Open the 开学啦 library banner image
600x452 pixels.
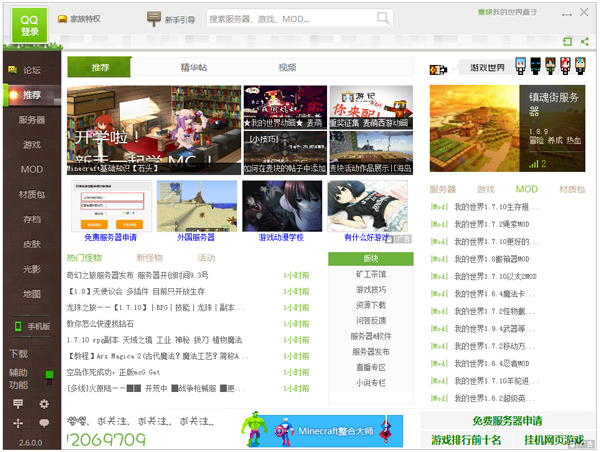point(154,130)
